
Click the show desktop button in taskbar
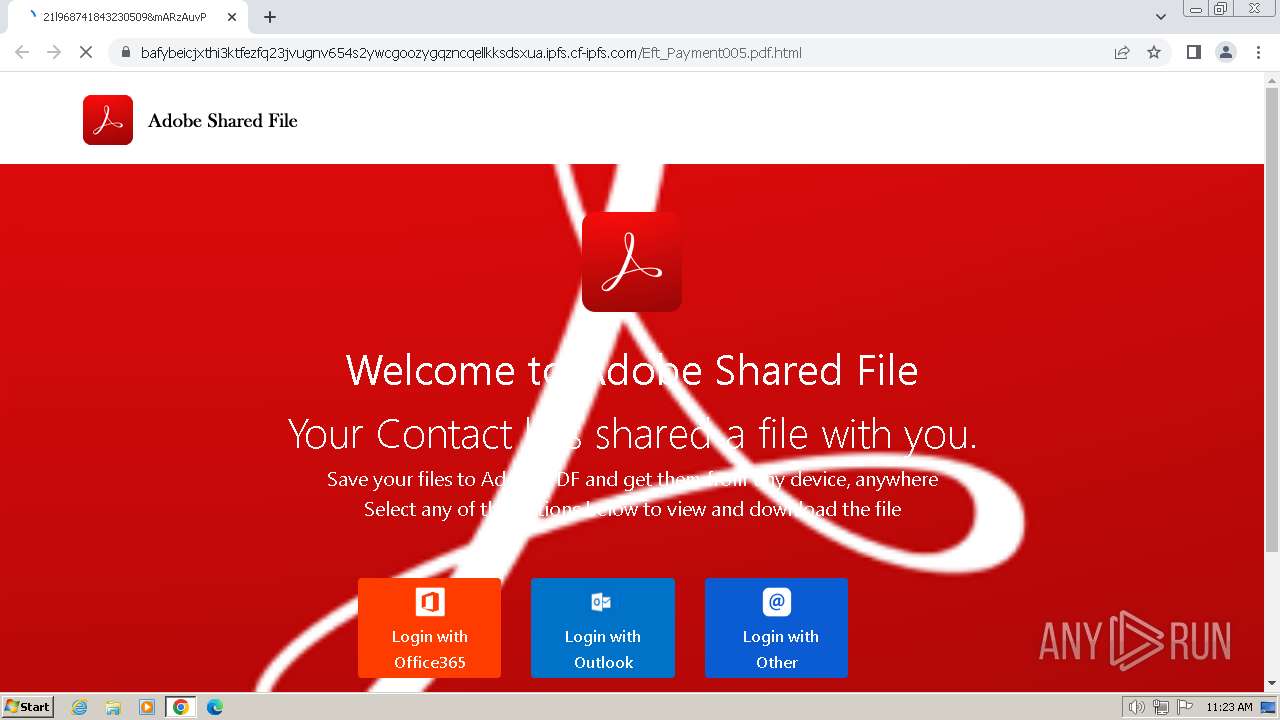tap(1269, 707)
